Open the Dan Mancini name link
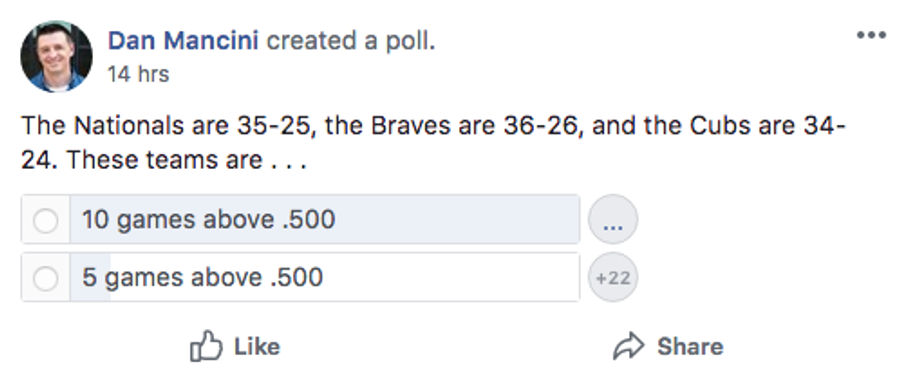This screenshot has width=900, height=380. 183,41
